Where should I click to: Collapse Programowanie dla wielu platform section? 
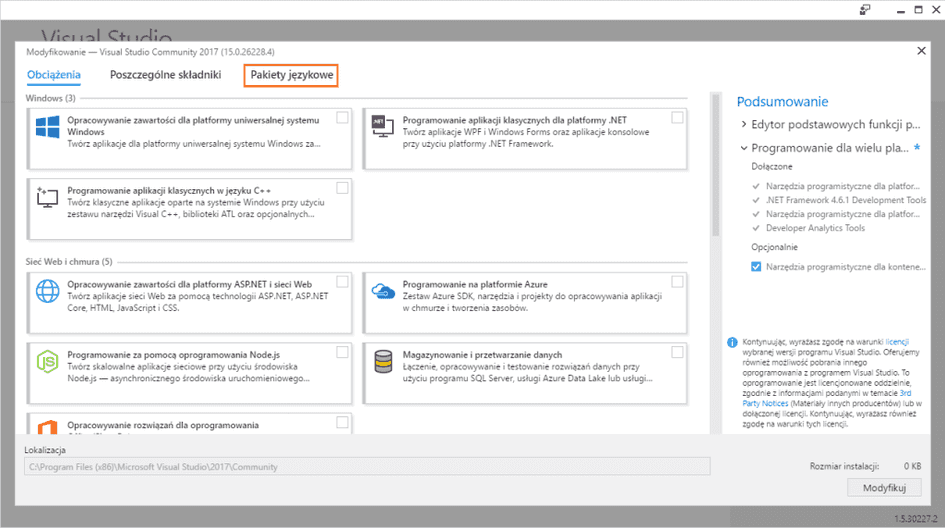pos(744,148)
